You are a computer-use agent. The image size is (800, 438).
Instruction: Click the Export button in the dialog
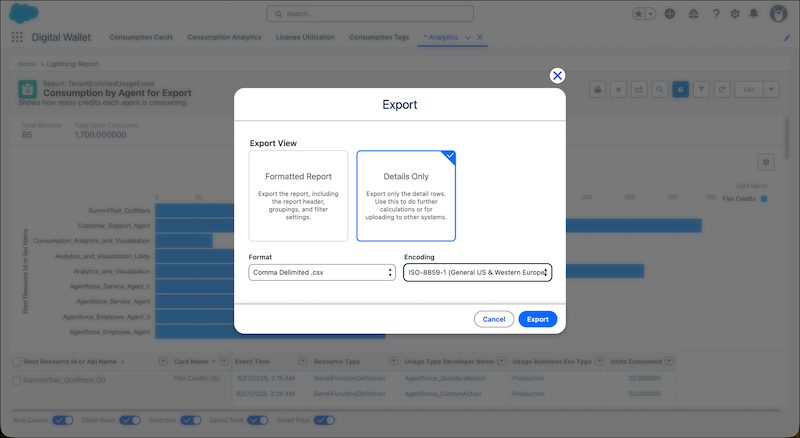(538, 319)
